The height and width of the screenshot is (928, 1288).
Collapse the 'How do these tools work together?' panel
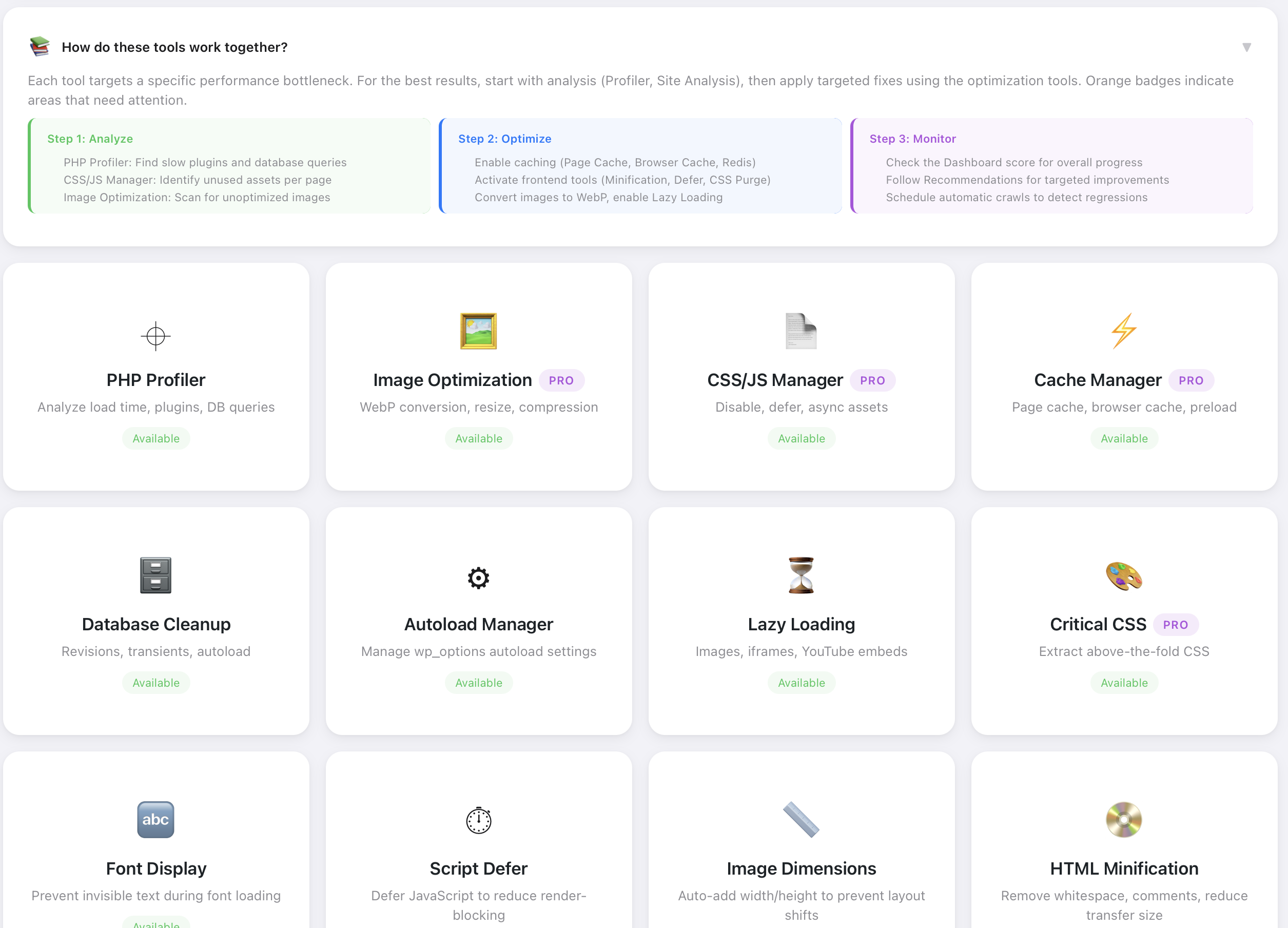coord(1247,47)
